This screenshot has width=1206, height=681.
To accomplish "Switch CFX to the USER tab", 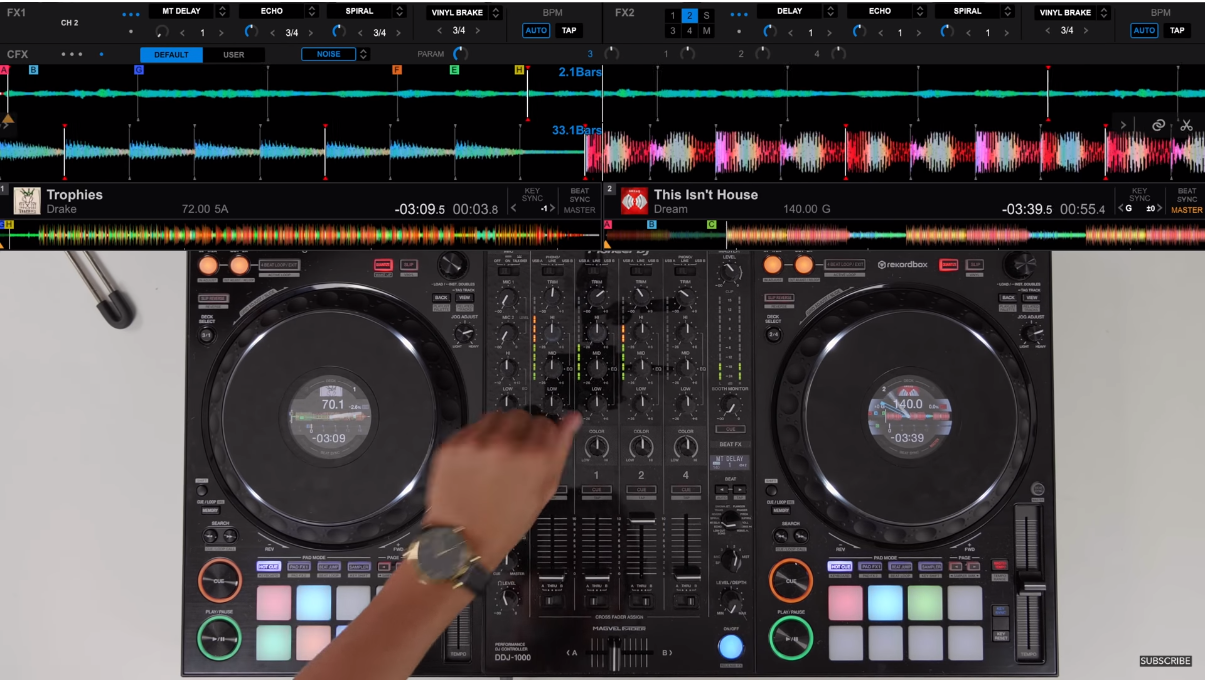I will point(235,53).
